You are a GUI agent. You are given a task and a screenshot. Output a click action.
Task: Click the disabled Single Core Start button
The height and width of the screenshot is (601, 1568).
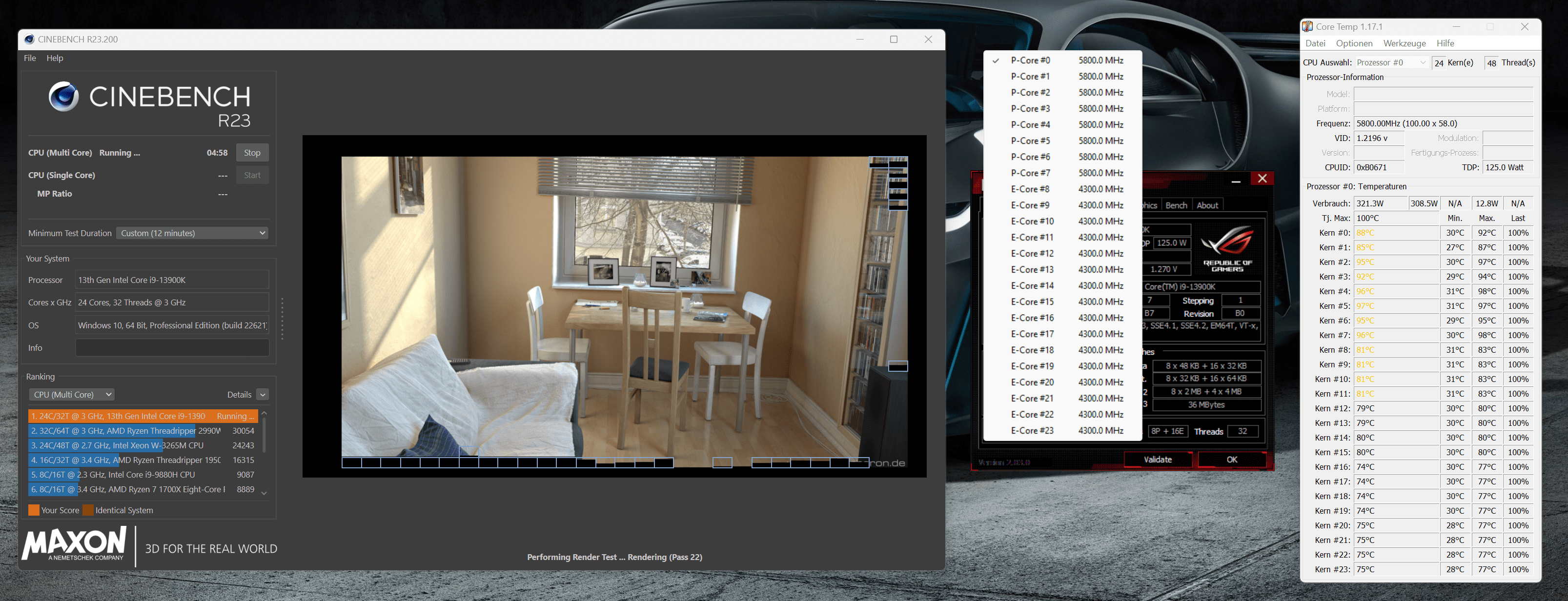tap(252, 175)
